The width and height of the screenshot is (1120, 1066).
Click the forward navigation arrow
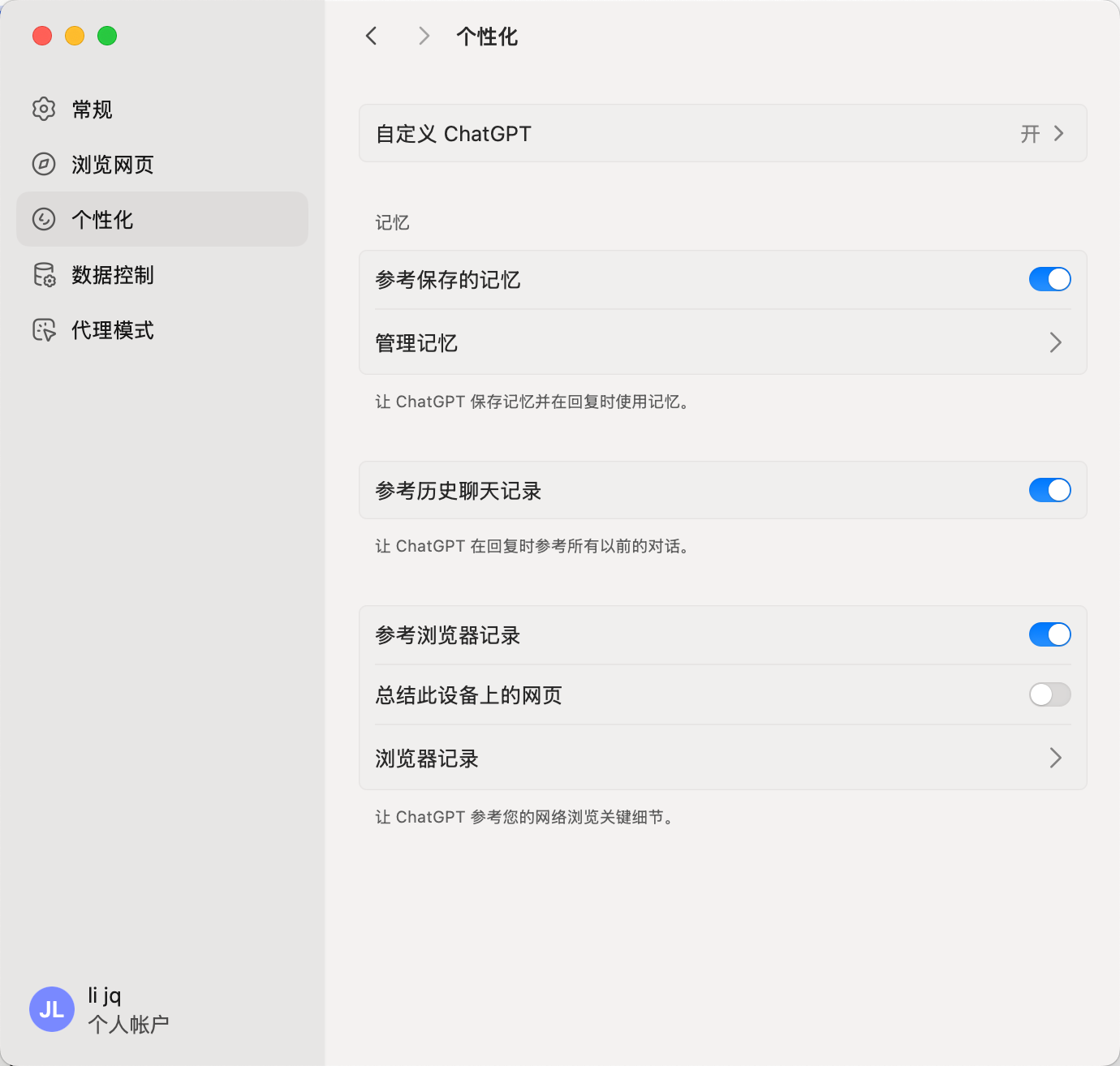tap(424, 36)
